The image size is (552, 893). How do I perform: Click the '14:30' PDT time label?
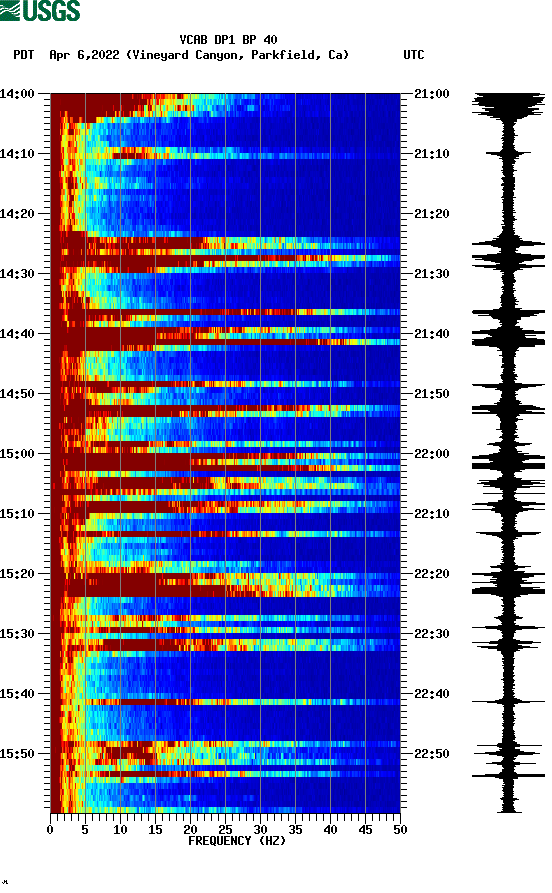[x=17, y=273]
